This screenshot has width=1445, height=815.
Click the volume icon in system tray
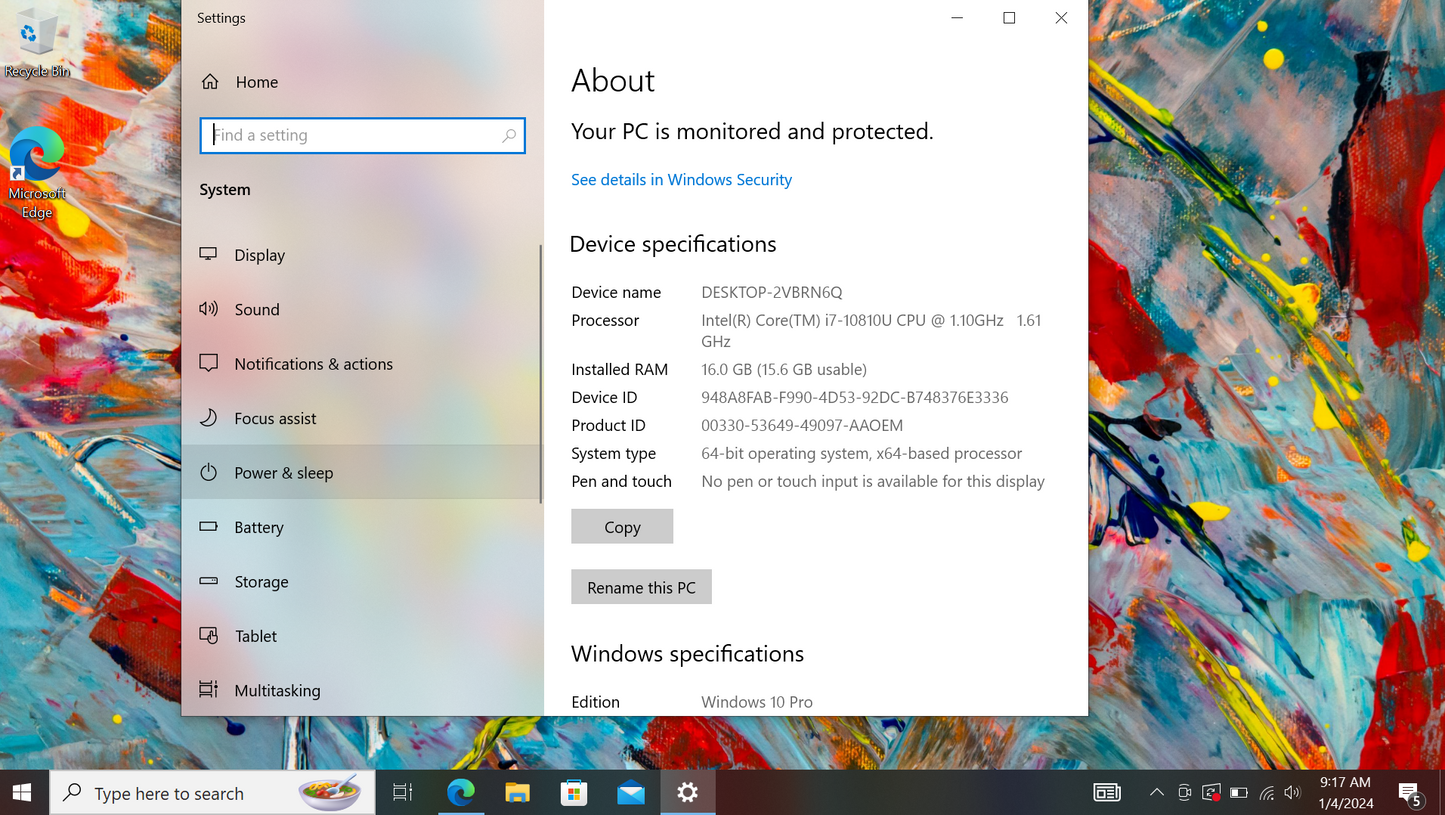click(1292, 792)
